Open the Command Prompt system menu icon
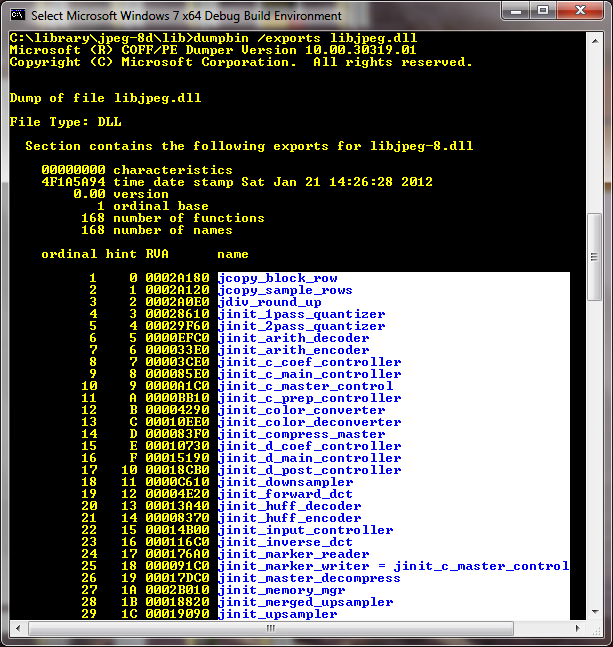Viewport: 613px width, 647px height. pos(17,16)
